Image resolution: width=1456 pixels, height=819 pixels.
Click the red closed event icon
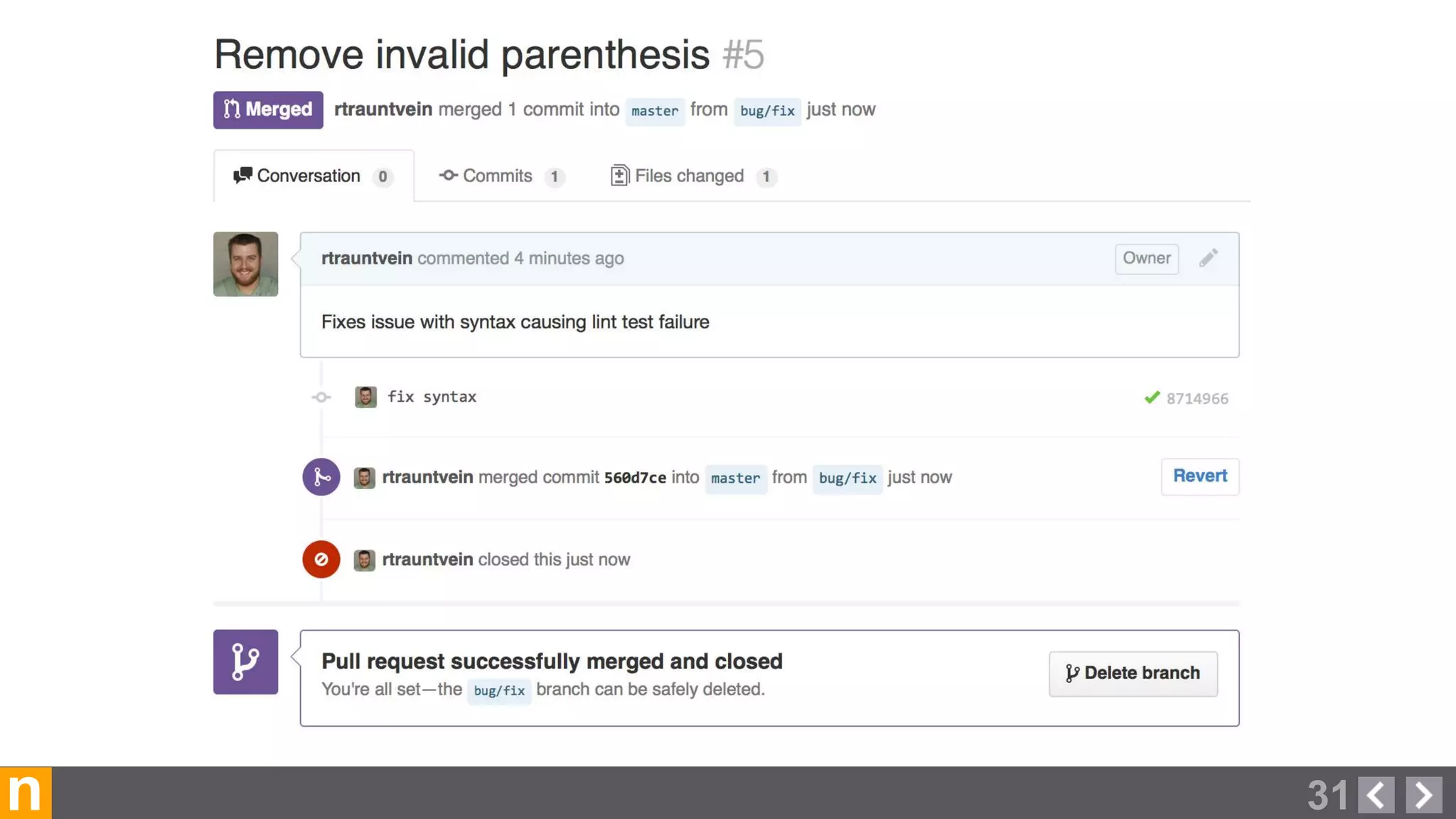pyautogui.click(x=321, y=560)
